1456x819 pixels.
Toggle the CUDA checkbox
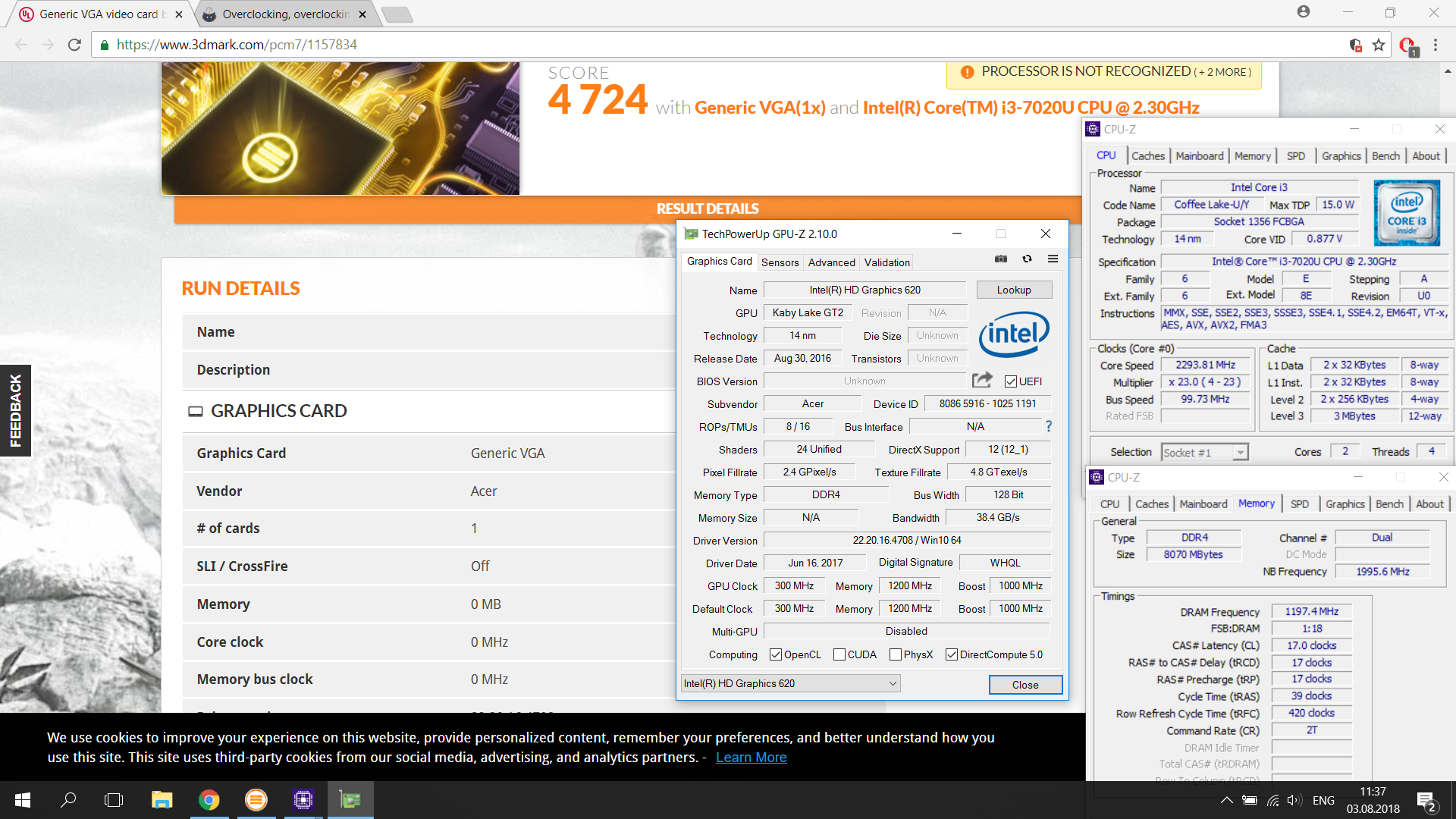[x=839, y=654]
